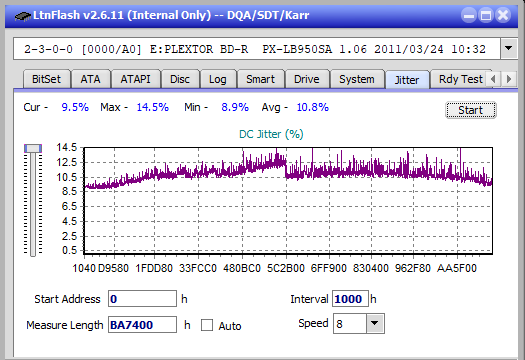Click the Interval input field

[x=350, y=299]
